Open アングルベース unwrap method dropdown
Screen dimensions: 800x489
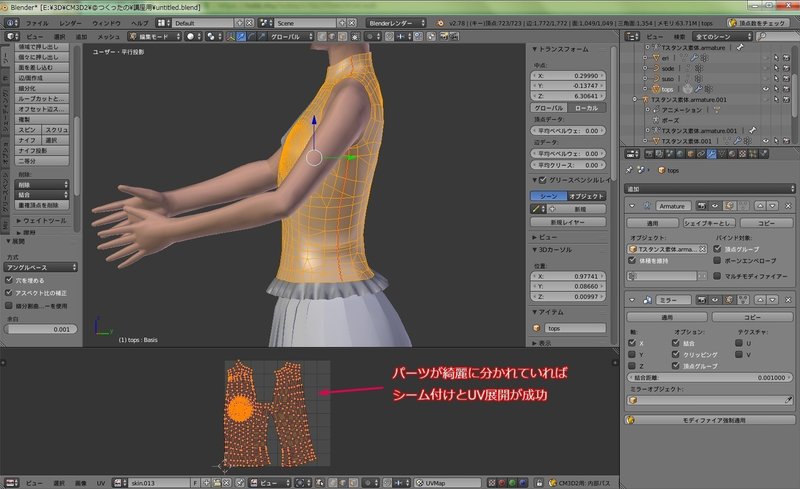[41, 267]
